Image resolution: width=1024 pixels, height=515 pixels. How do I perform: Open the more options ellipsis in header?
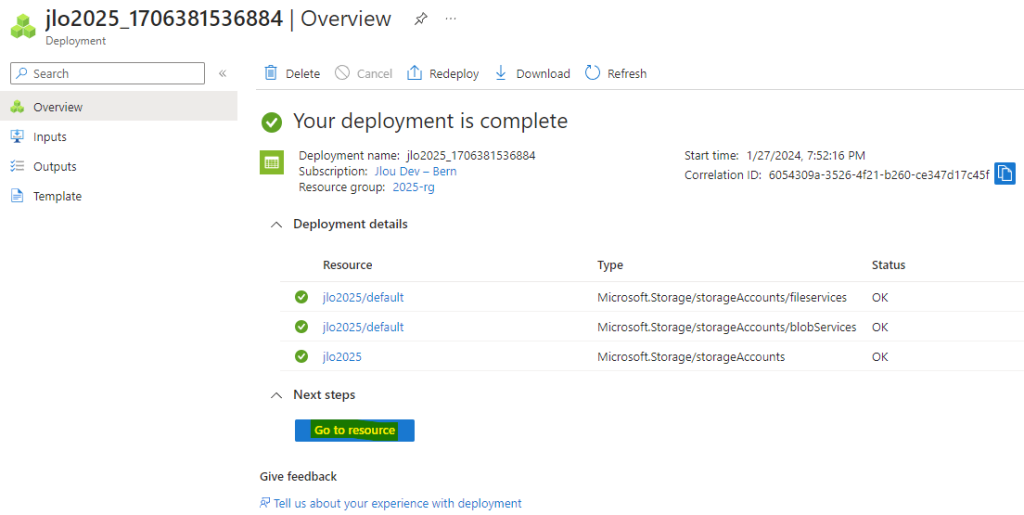coord(451,19)
